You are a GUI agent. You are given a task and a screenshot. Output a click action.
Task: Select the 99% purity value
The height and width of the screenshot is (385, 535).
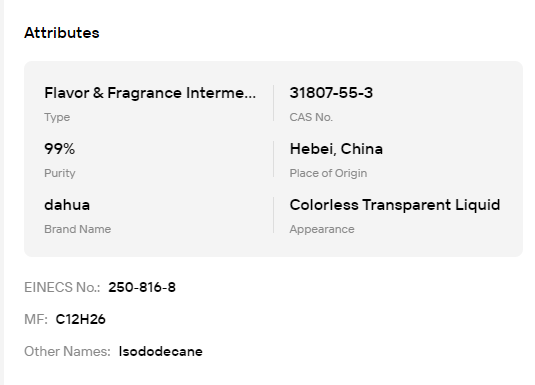[x=60, y=149]
